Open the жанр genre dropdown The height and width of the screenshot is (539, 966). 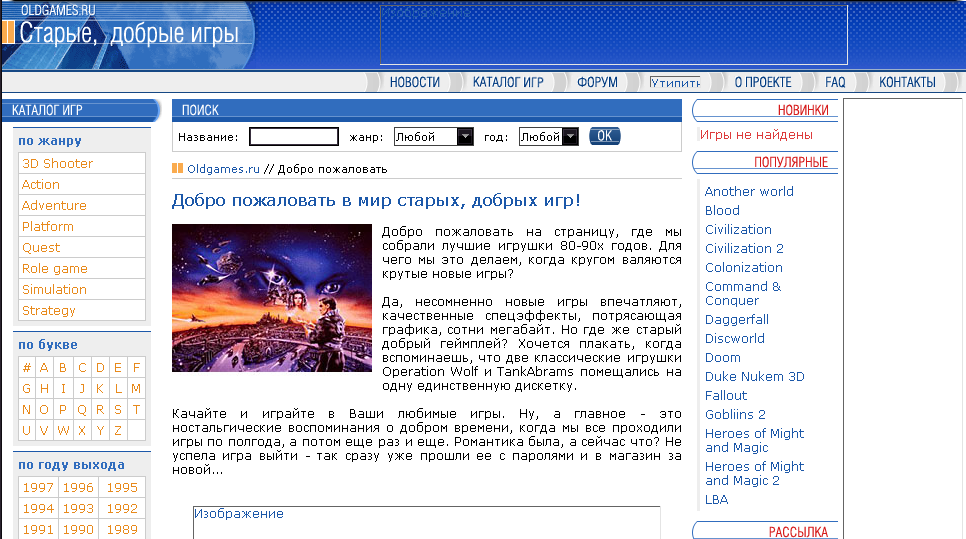434,137
